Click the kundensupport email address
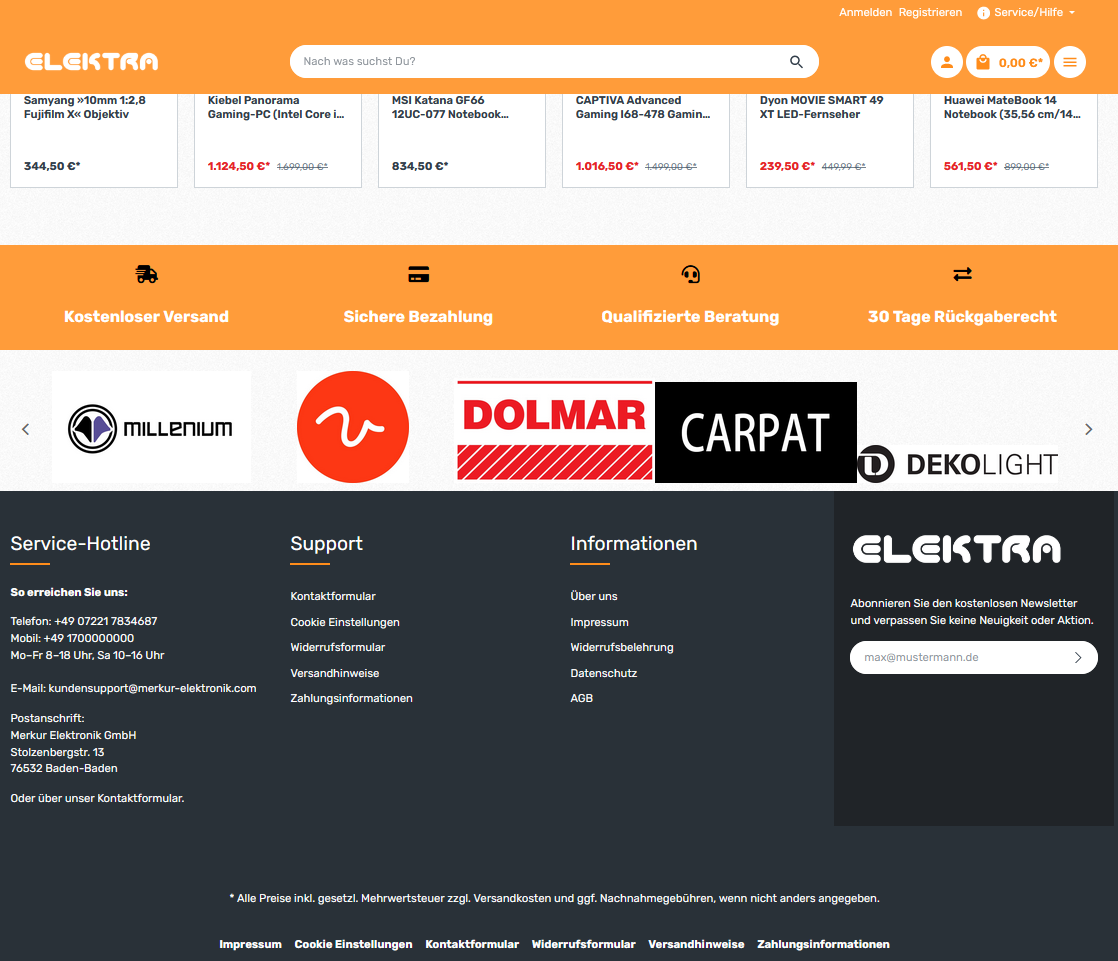Viewport: 1118px width, 961px height. [x=152, y=689]
